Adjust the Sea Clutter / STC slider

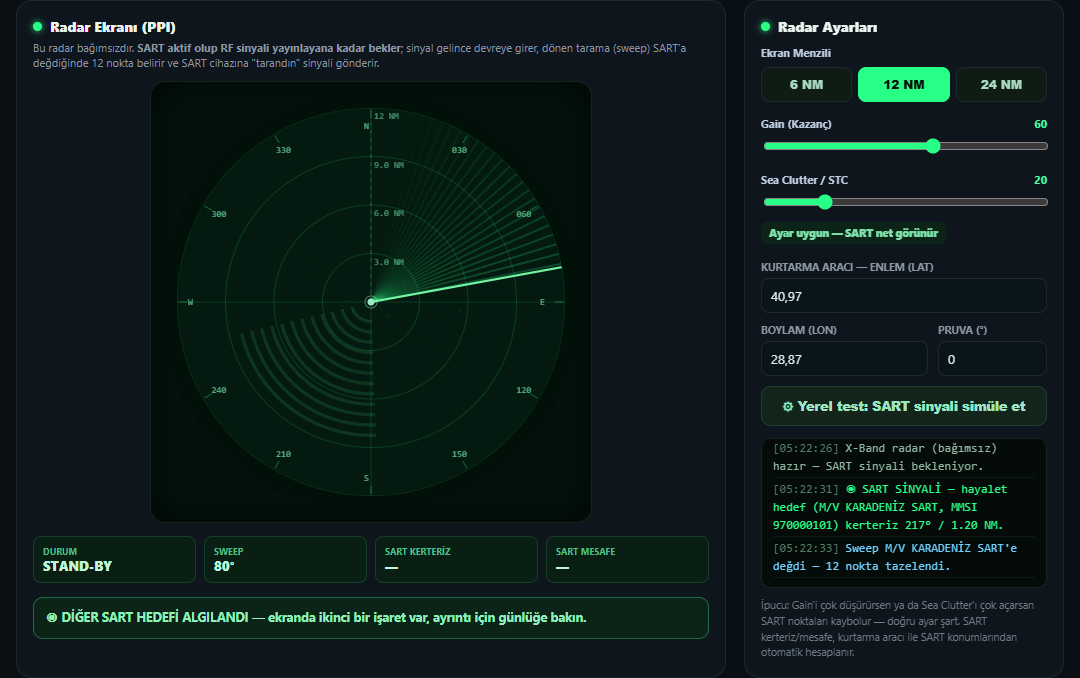[905, 202]
